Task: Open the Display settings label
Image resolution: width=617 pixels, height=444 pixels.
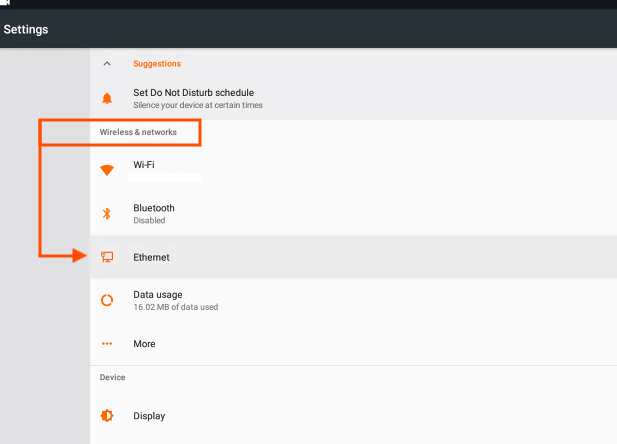Action: [x=149, y=416]
